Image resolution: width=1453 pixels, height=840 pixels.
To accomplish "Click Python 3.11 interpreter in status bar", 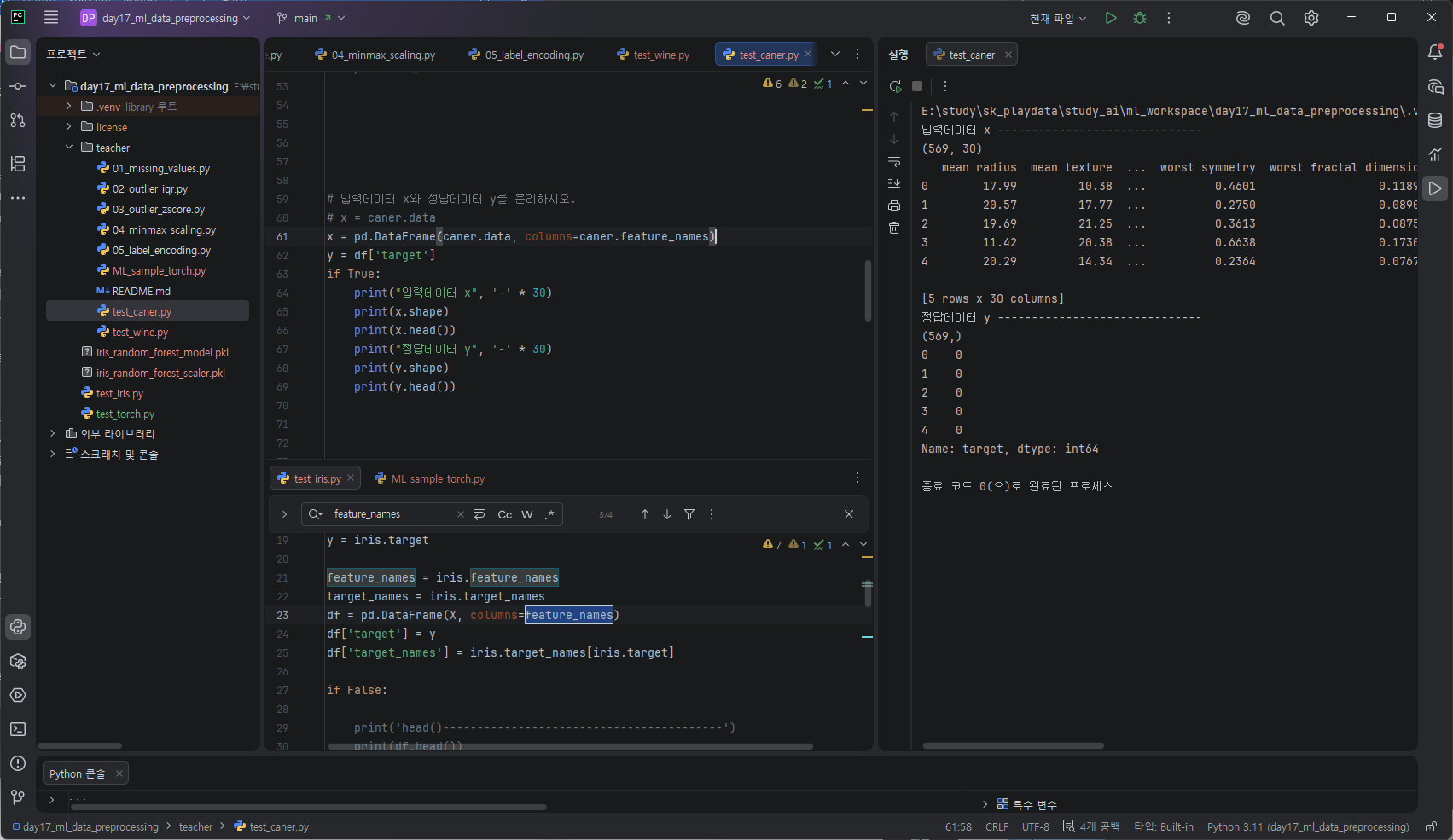I will (1308, 826).
